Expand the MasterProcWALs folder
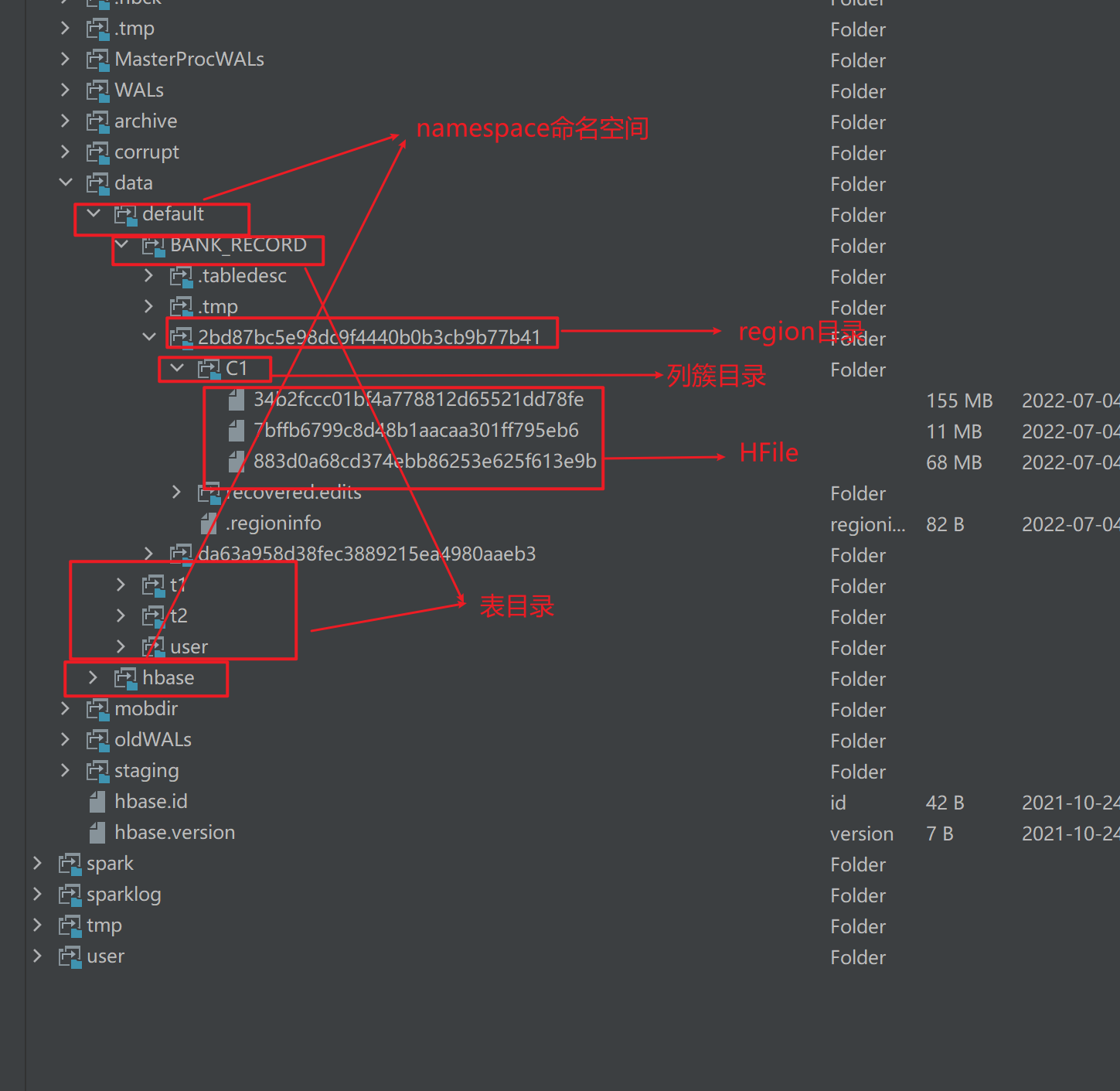1120x1091 pixels. tap(65, 59)
